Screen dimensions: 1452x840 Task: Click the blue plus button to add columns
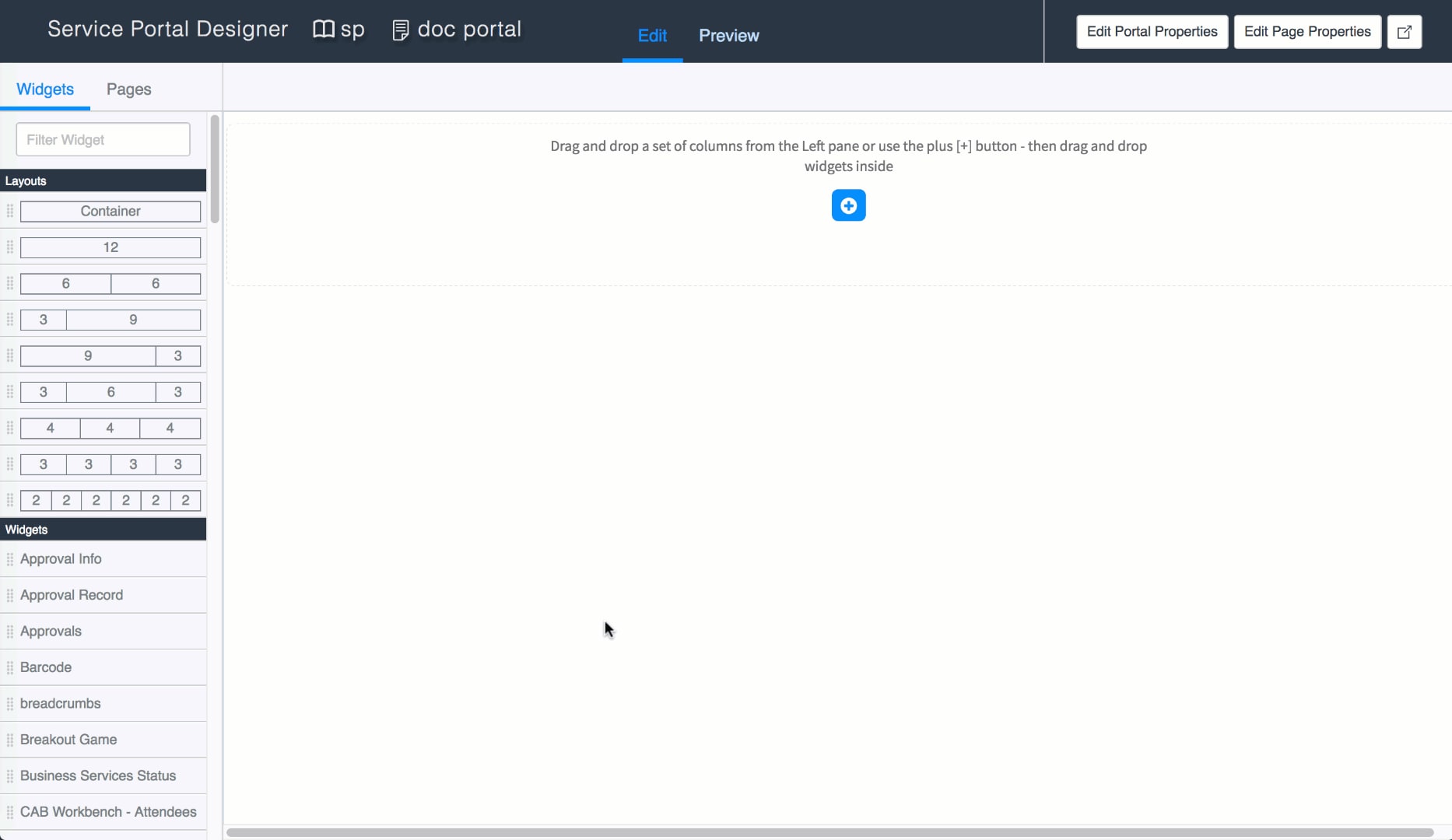tap(848, 205)
